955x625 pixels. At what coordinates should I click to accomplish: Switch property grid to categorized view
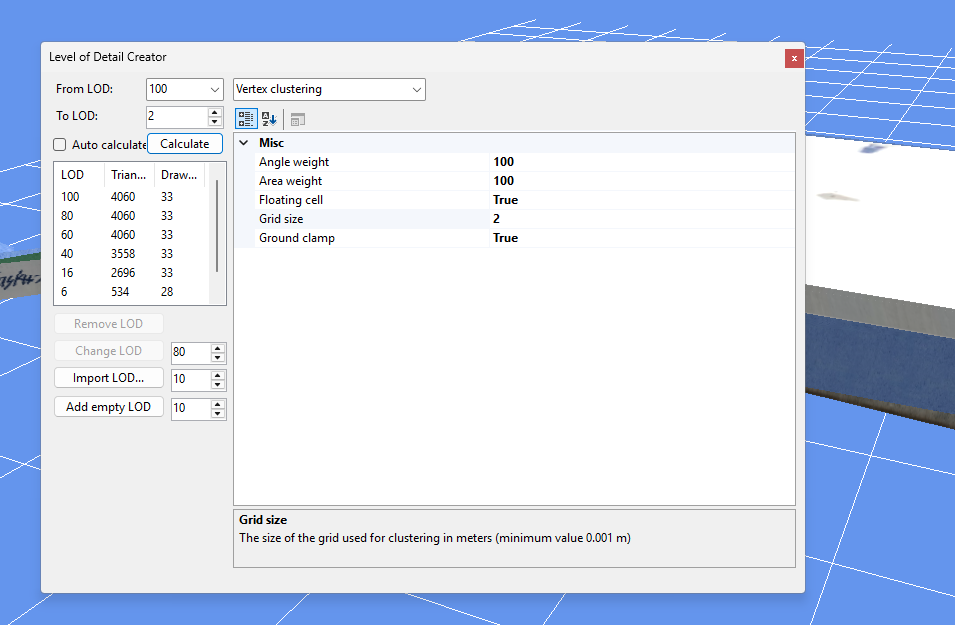246,118
